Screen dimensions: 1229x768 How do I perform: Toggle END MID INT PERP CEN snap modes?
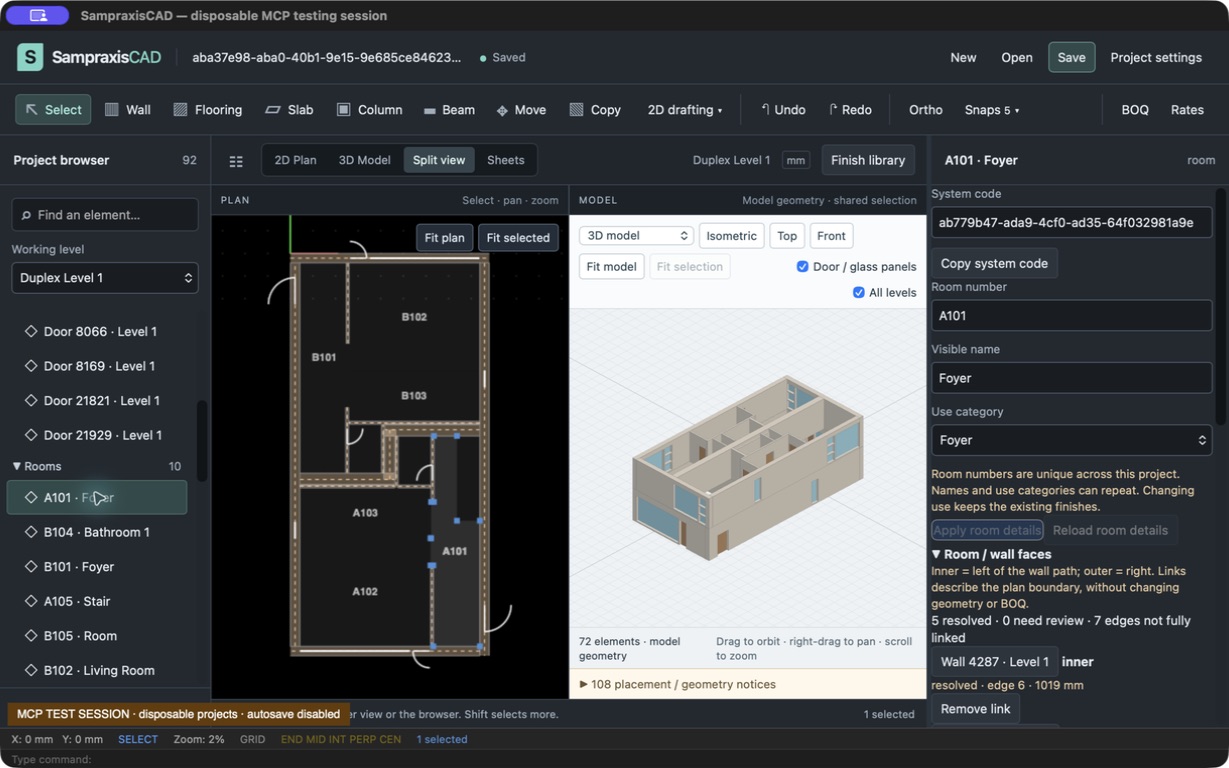(341, 739)
